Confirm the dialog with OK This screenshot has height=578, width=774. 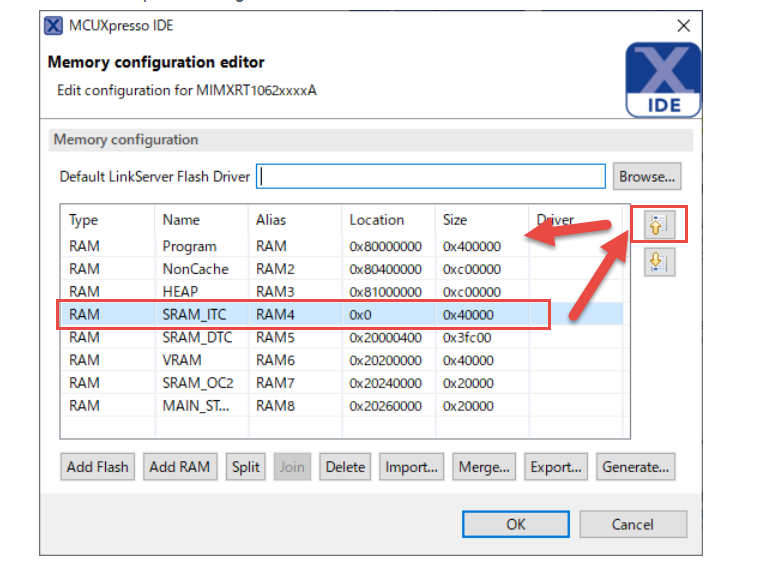tap(516, 524)
